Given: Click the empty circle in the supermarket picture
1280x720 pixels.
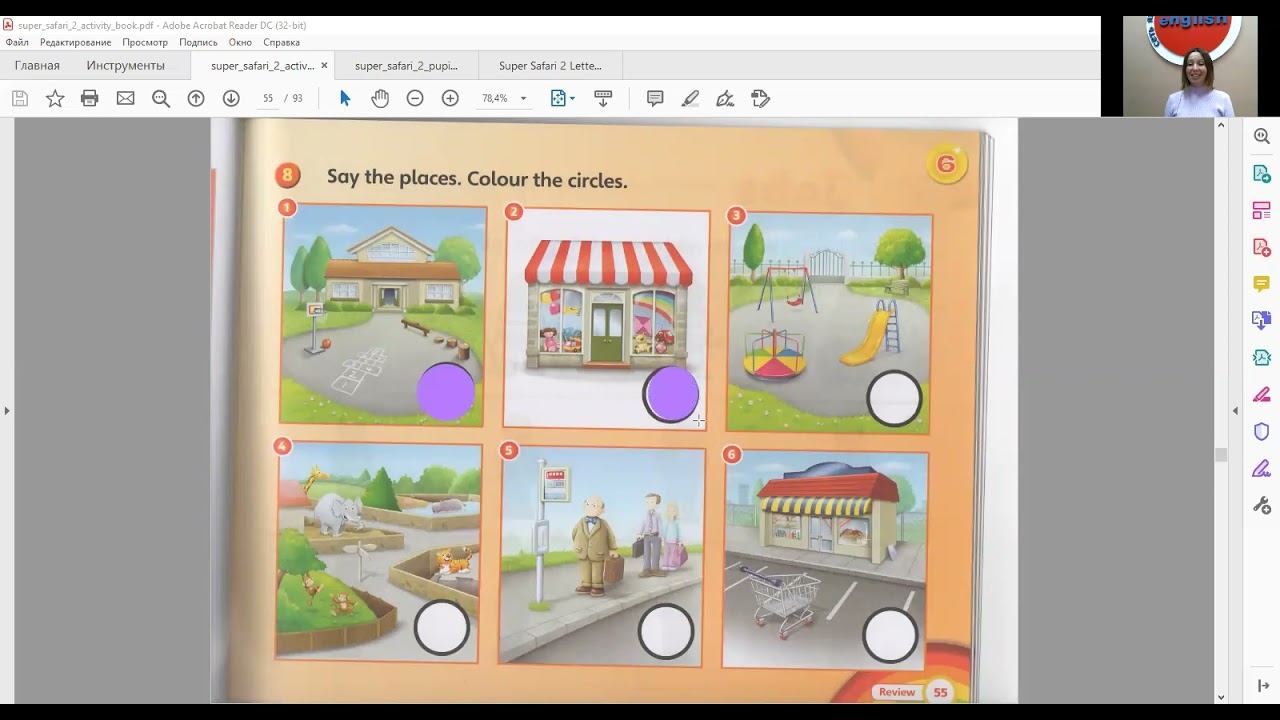Looking at the screenshot, I should [x=890, y=634].
